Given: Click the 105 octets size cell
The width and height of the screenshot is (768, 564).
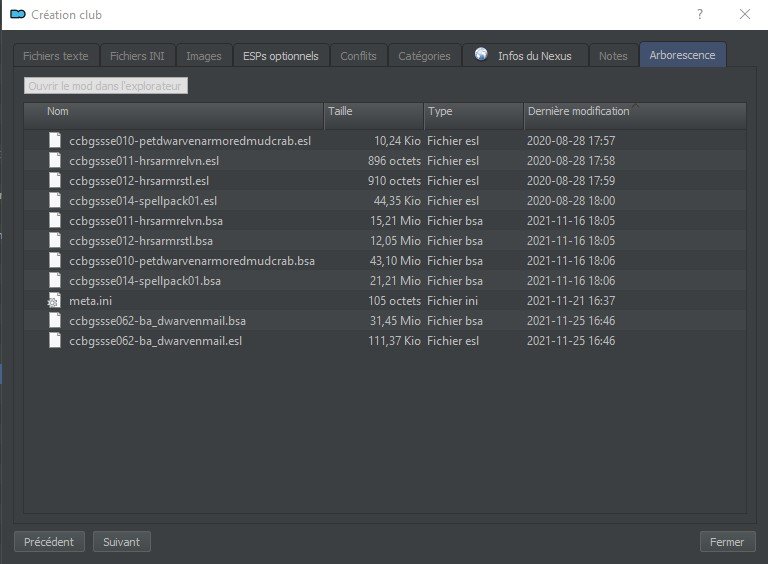Looking at the screenshot, I should (x=394, y=301).
